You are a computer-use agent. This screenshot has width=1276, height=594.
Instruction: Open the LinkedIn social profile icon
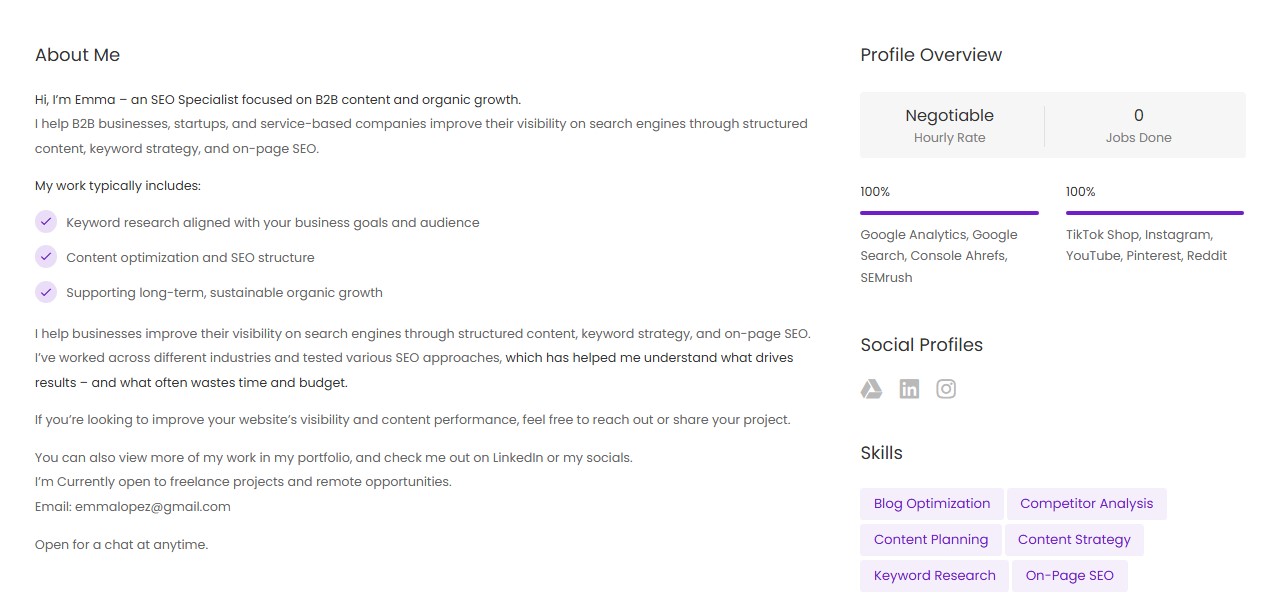click(909, 389)
